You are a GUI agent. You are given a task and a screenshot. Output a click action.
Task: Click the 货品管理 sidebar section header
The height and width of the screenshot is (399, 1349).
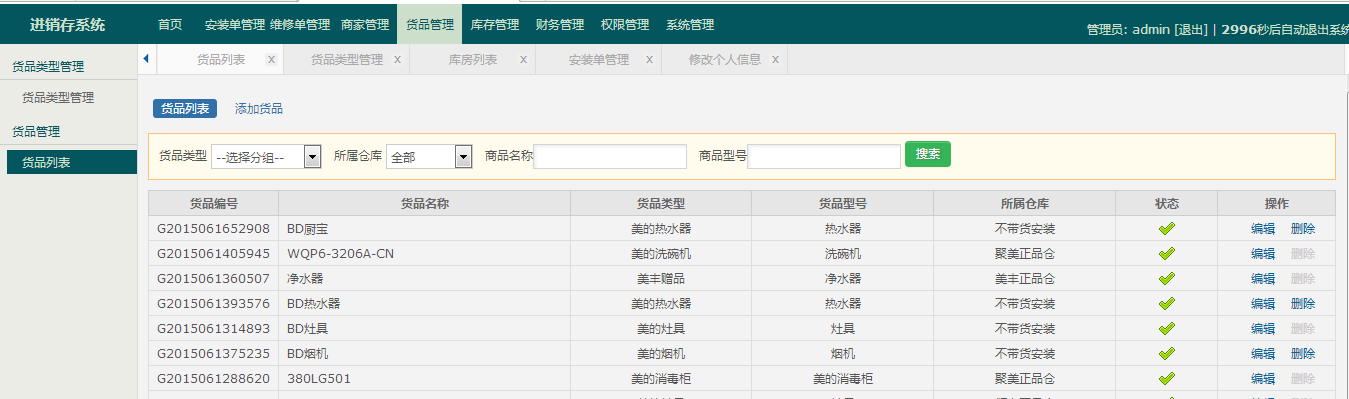36,131
